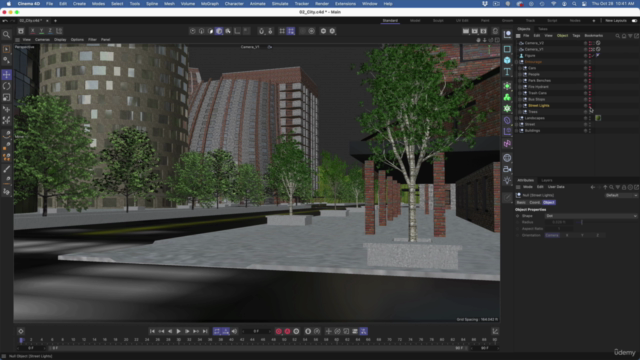Select the Rotate tool in left toolbar
640x360 pixels.
7,86
